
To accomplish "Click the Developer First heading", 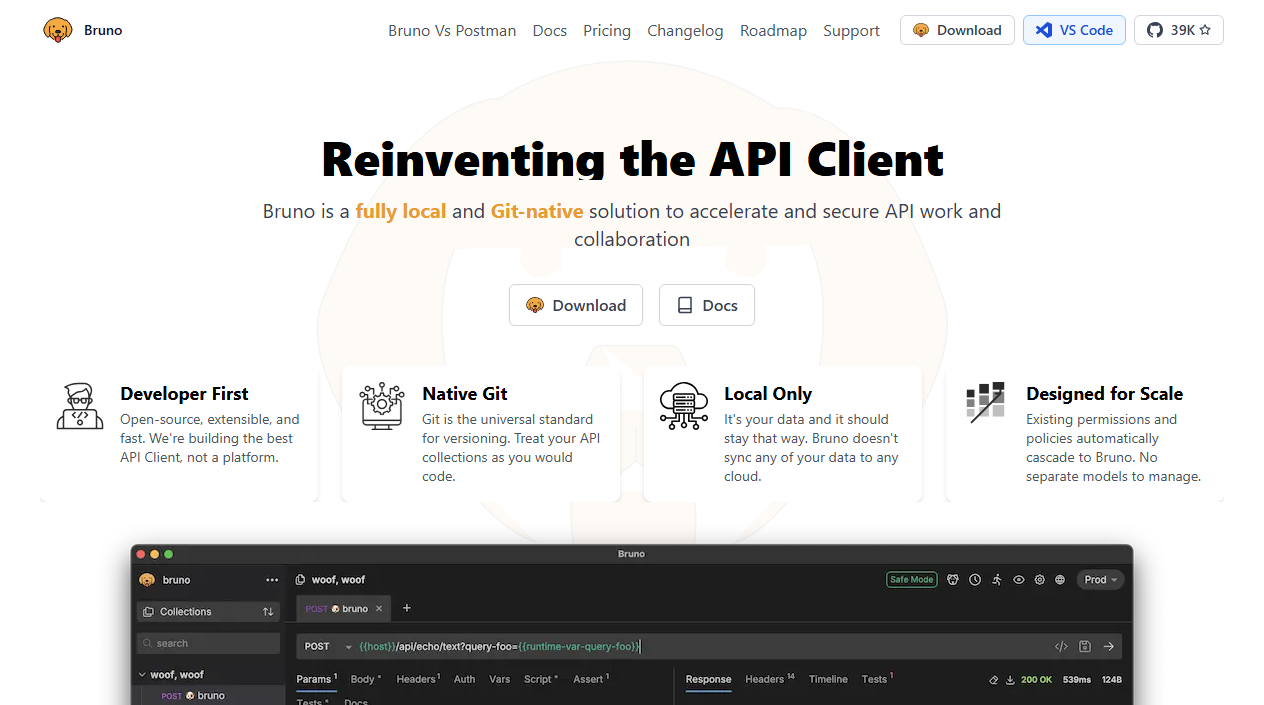I will pos(184,393).
